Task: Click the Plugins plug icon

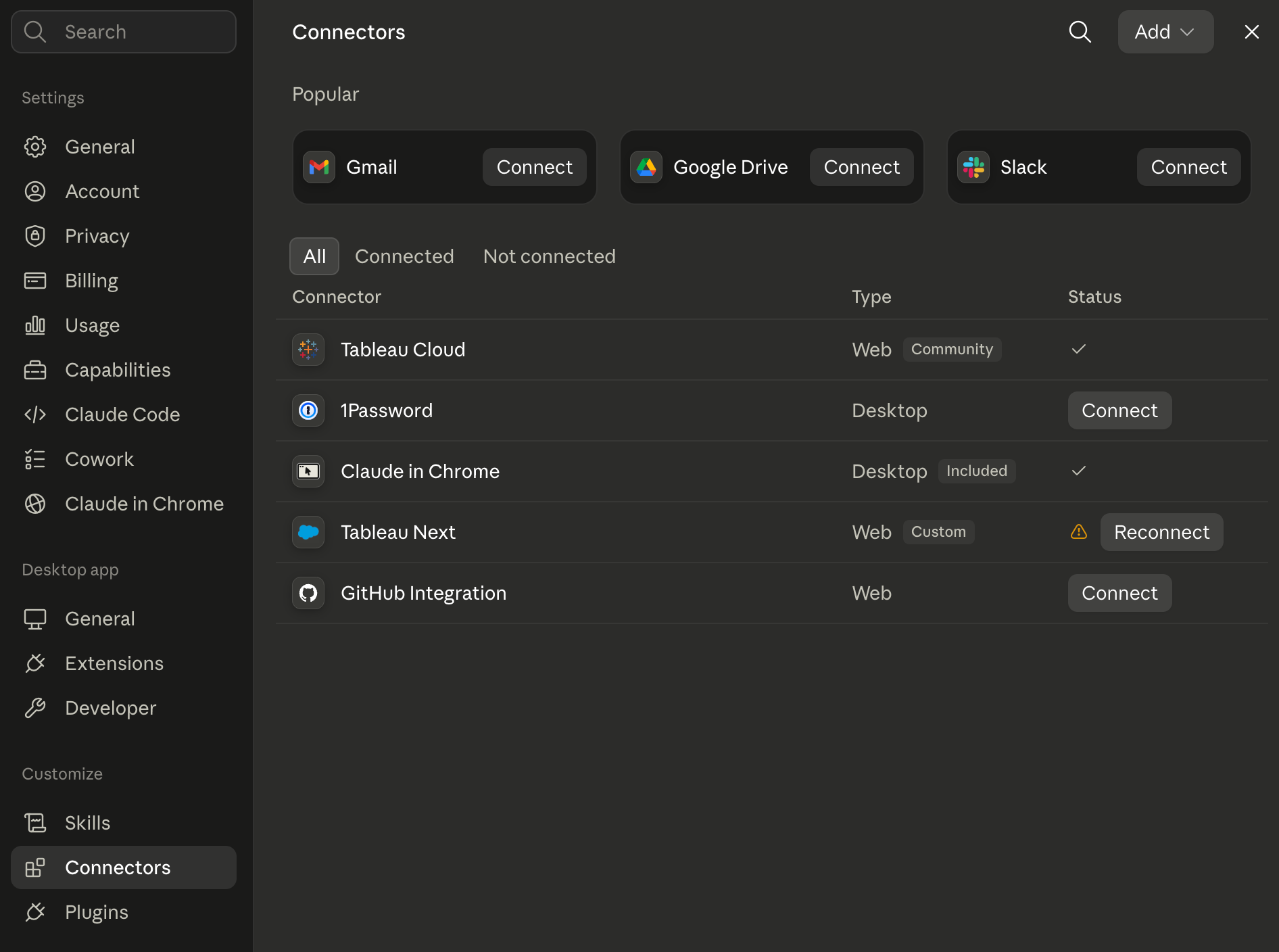Action: pos(35,912)
